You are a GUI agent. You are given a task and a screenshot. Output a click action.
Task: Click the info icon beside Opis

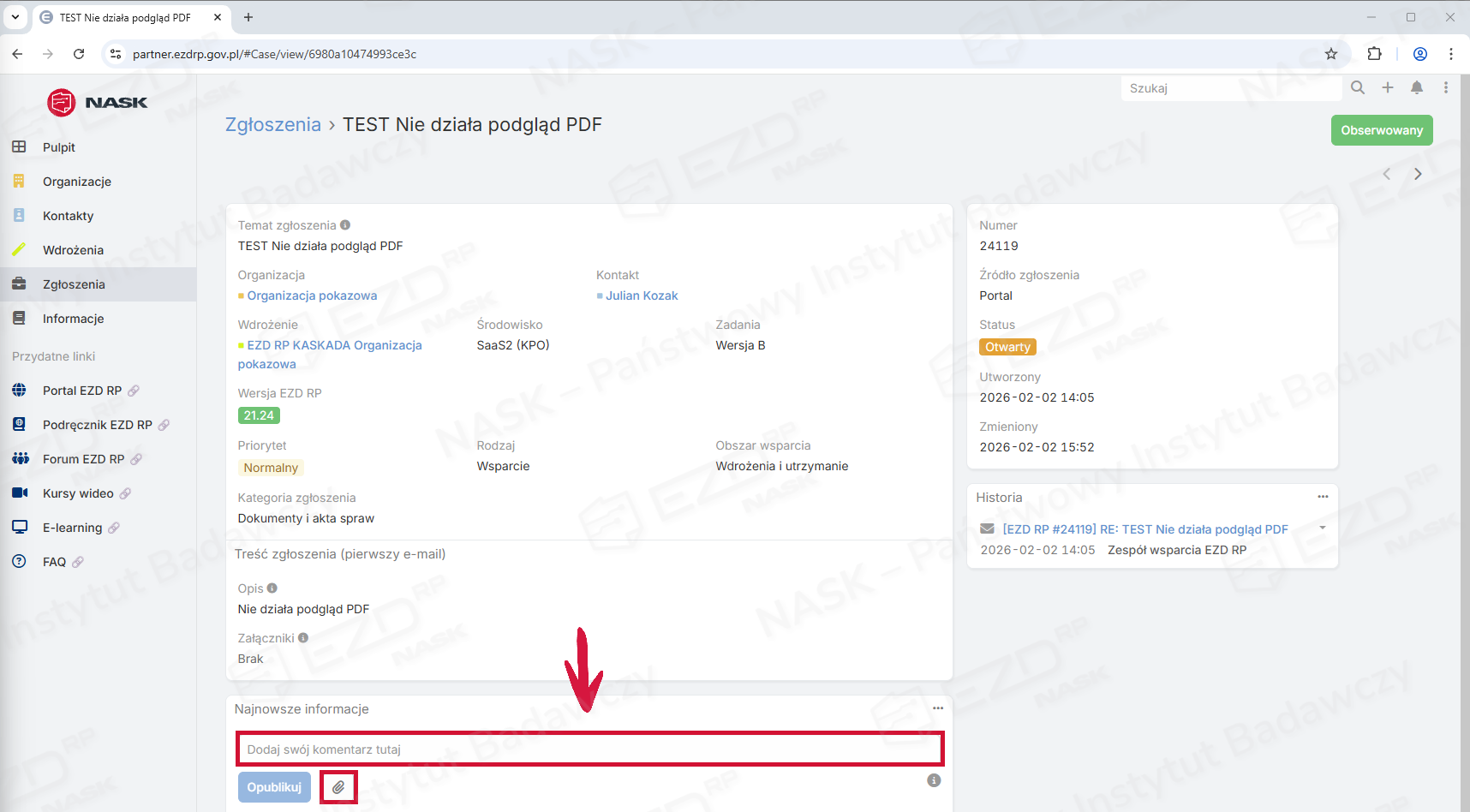pos(272,588)
